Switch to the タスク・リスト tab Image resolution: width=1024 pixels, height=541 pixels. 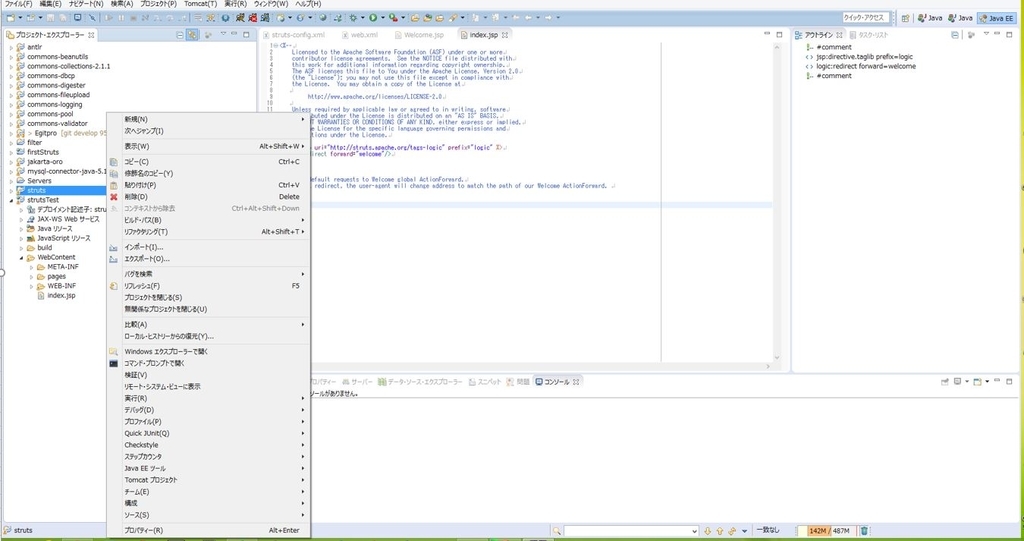pyautogui.click(x=868, y=35)
